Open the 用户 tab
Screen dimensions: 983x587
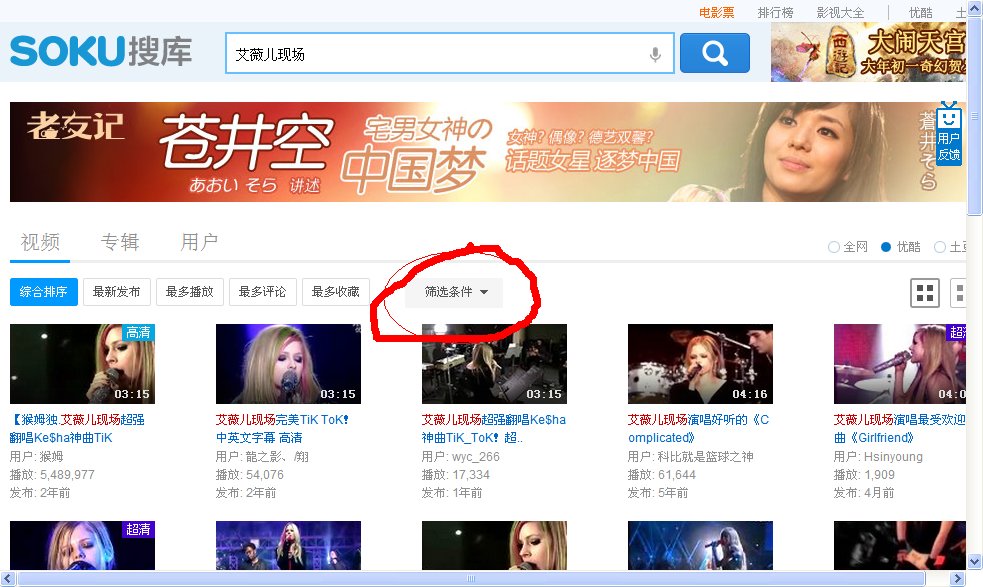pyautogui.click(x=199, y=242)
